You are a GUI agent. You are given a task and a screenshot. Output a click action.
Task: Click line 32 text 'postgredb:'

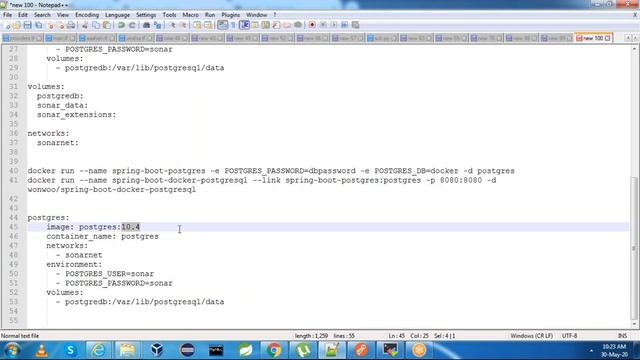click(60, 96)
